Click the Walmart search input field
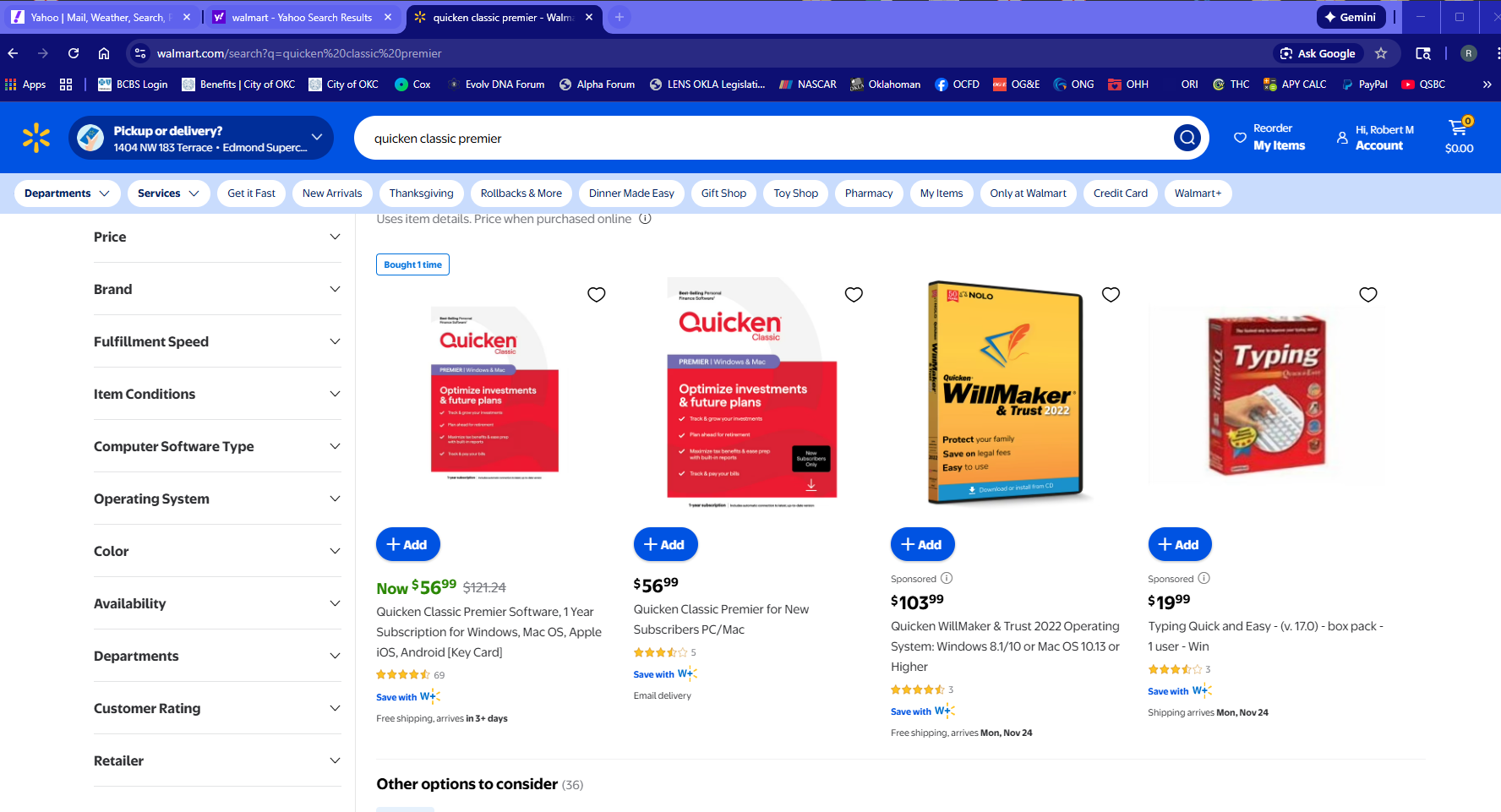 pyautogui.click(x=764, y=138)
